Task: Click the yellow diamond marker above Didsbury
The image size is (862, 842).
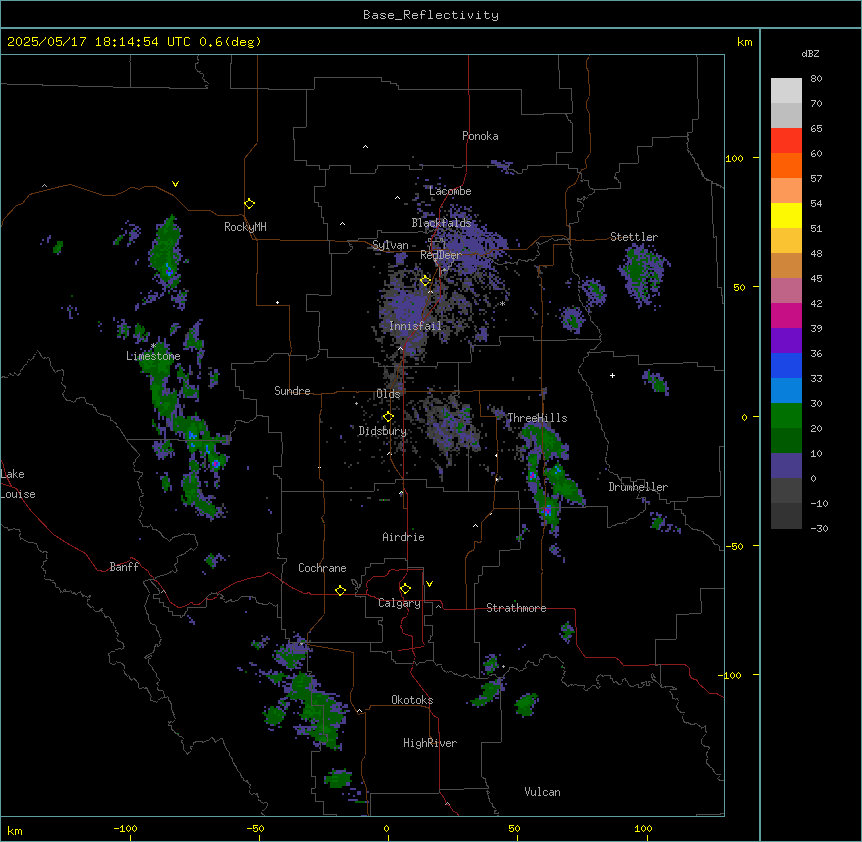Action: pos(388,417)
